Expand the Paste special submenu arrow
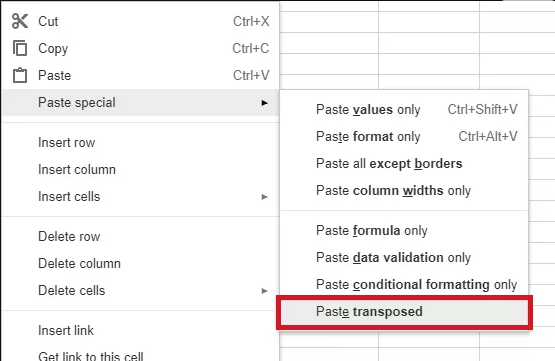 pyautogui.click(x=264, y=103)
